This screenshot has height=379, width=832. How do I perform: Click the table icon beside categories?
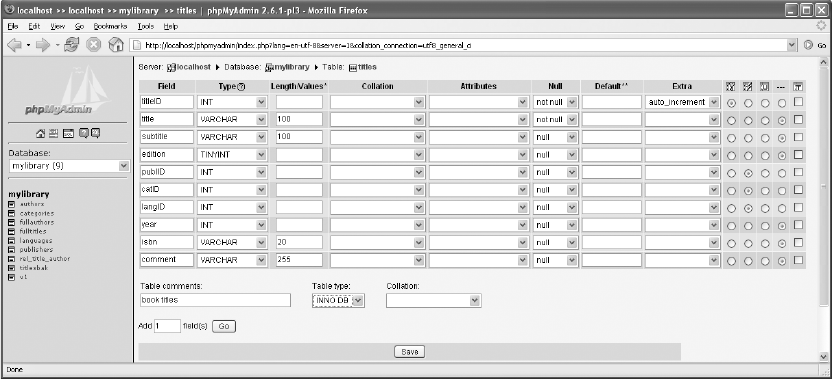tap(12, 213)
